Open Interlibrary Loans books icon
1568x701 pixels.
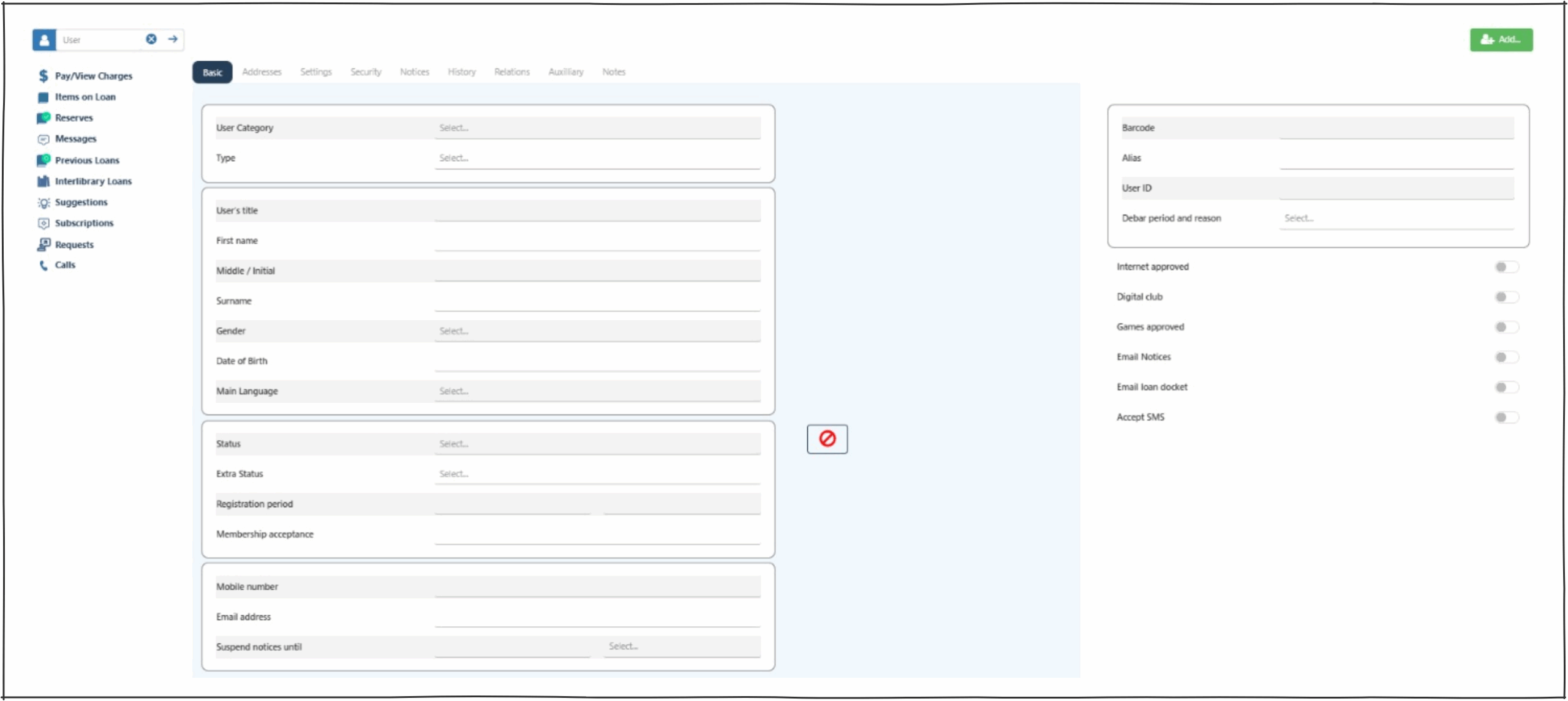[43, 181]
